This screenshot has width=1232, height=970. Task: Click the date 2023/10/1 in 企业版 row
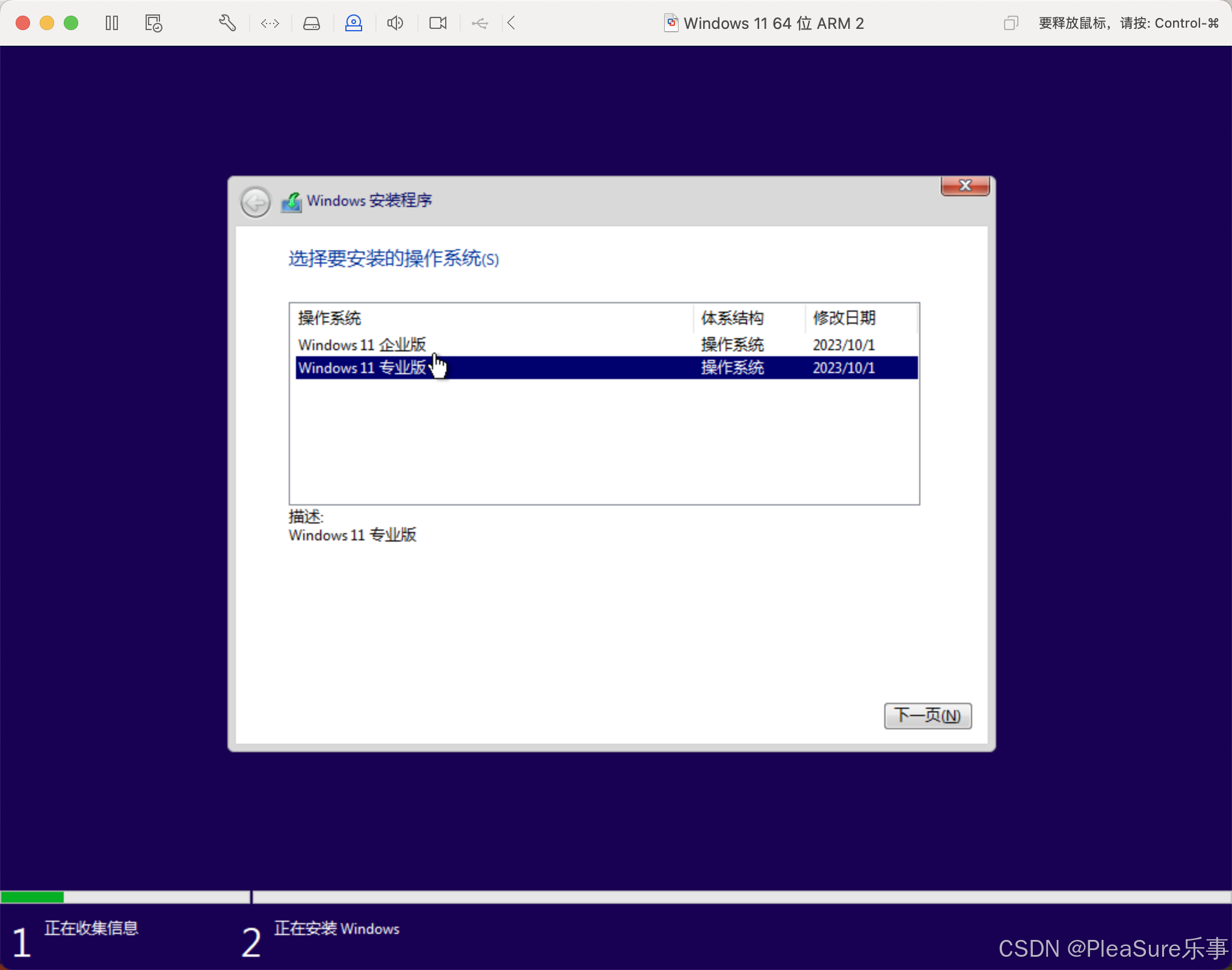point(843,345)
